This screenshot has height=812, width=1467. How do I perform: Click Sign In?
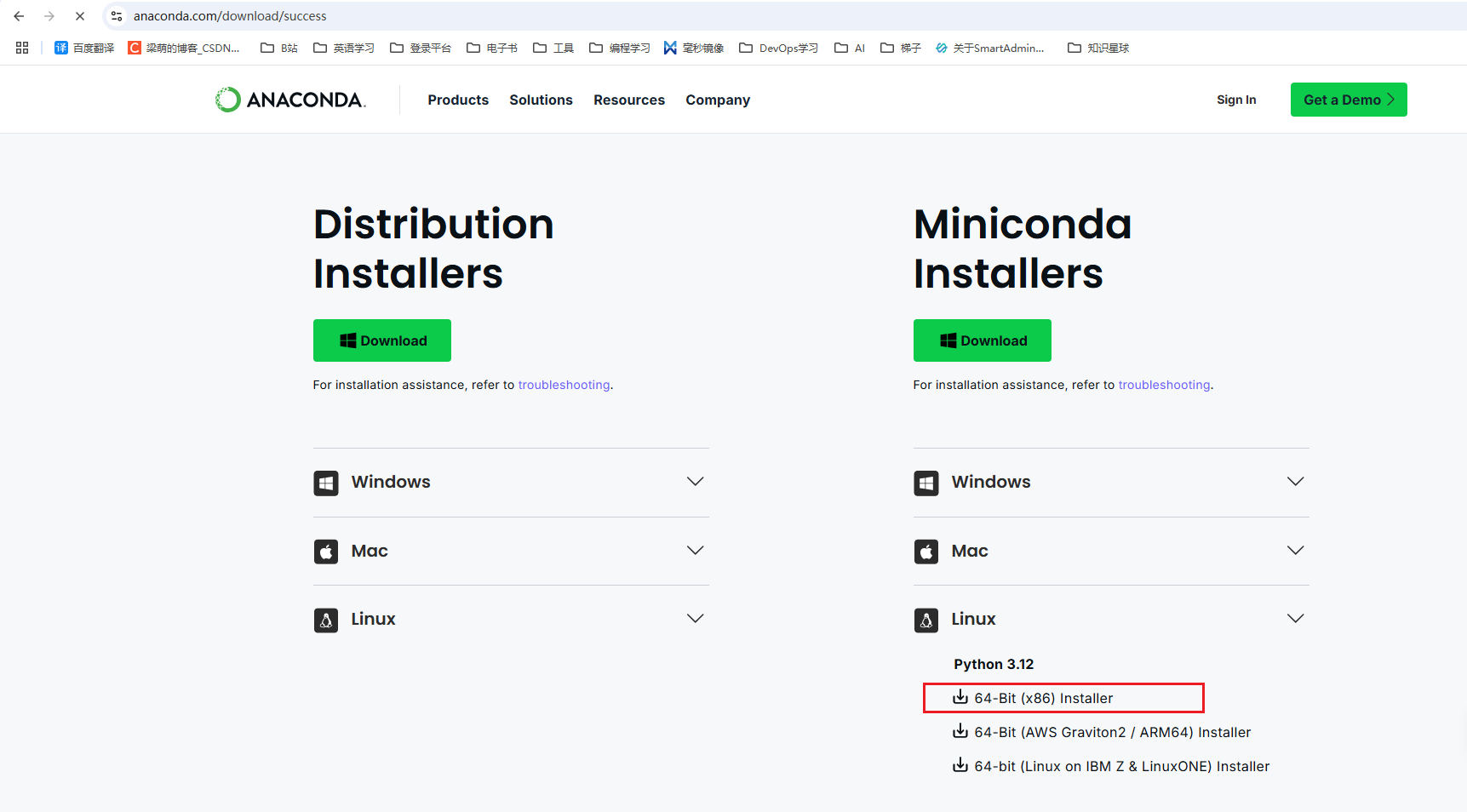click(x=1236, y=100)
